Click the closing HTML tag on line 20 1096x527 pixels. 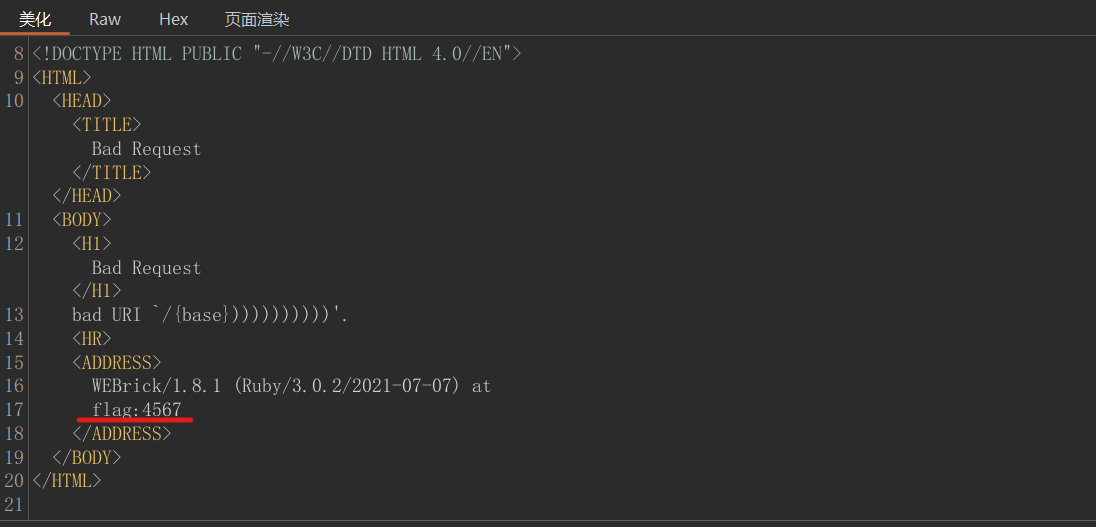tap(66, 481)
